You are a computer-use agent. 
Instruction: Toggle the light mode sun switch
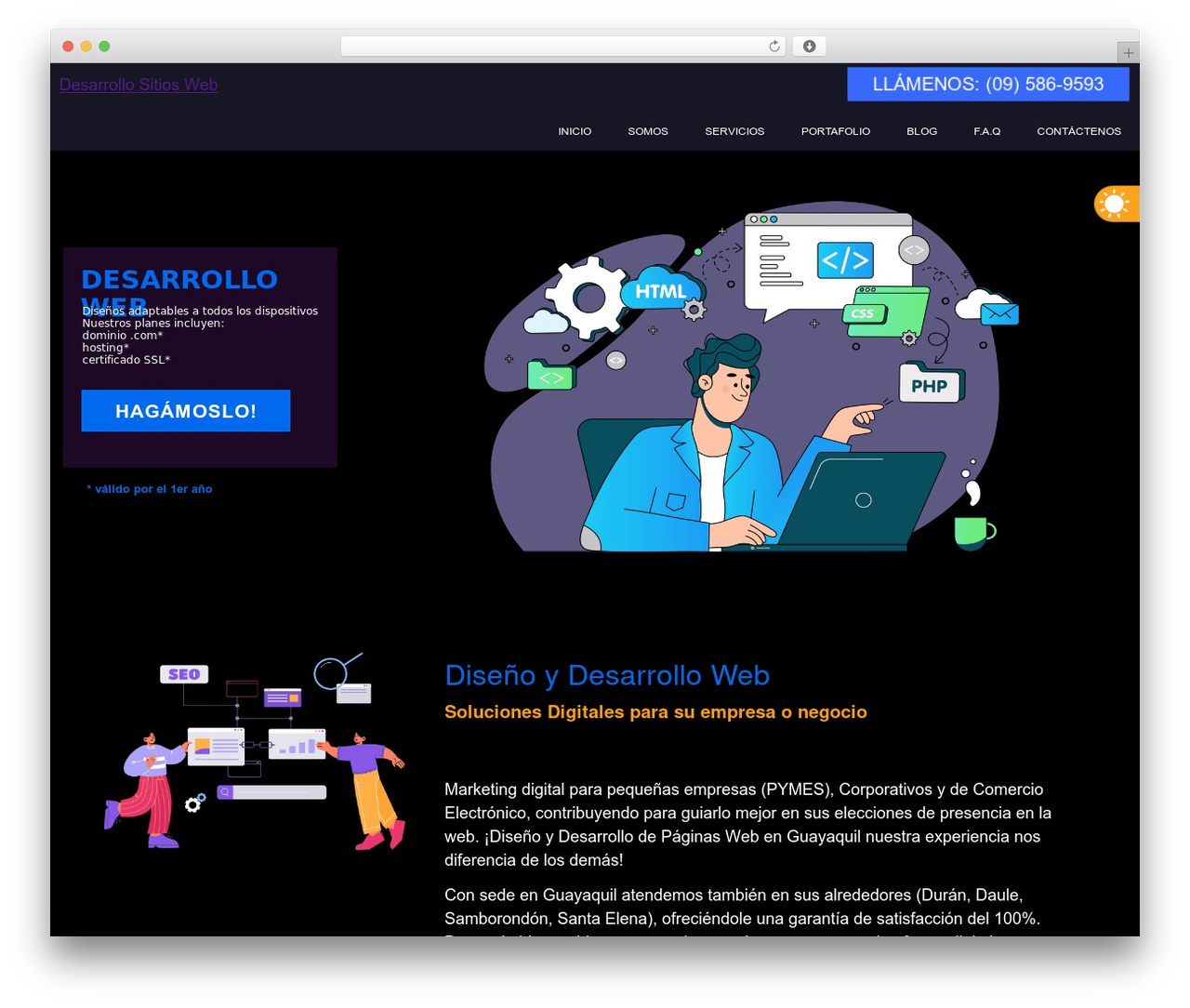[x=1116, y=204]
